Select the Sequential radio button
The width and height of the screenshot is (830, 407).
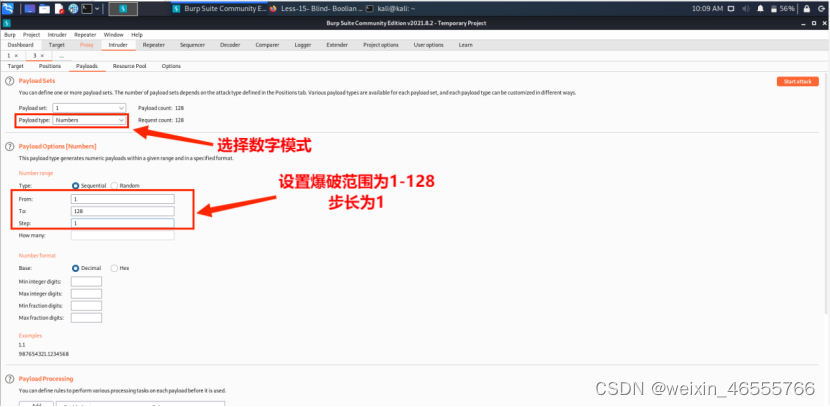tap(75, 186)
